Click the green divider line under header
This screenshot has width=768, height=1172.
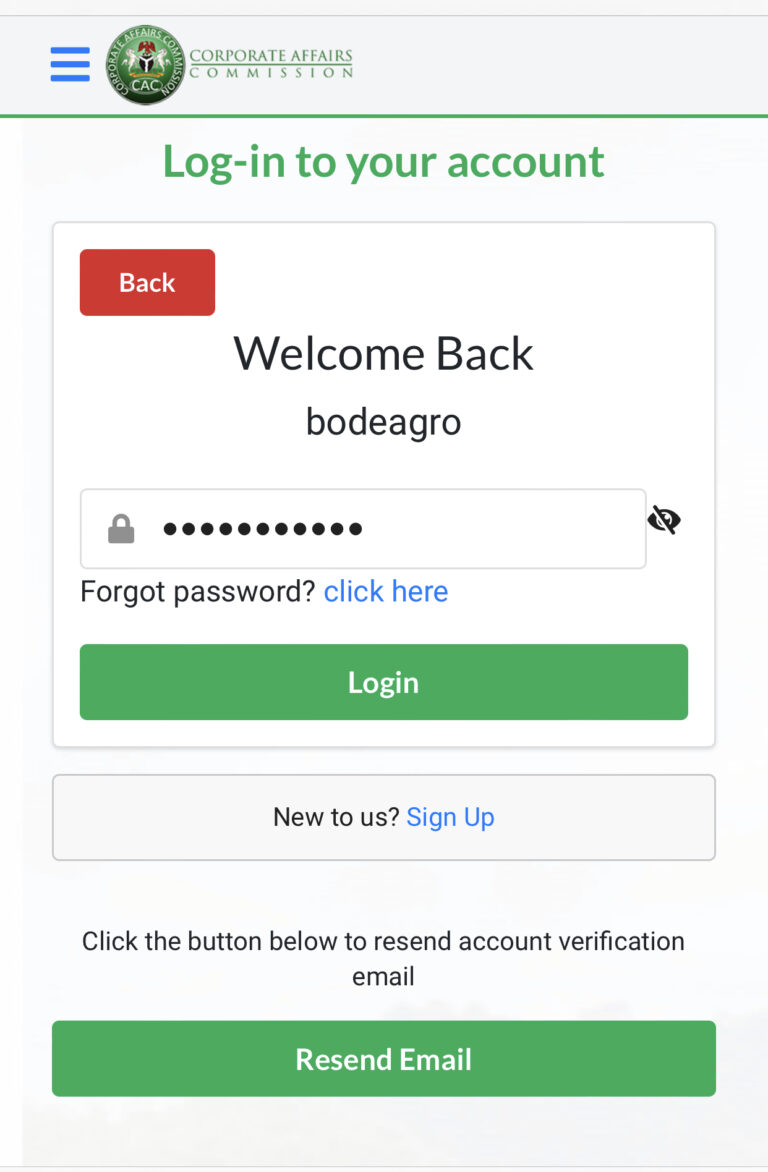[x=384, y=116]
